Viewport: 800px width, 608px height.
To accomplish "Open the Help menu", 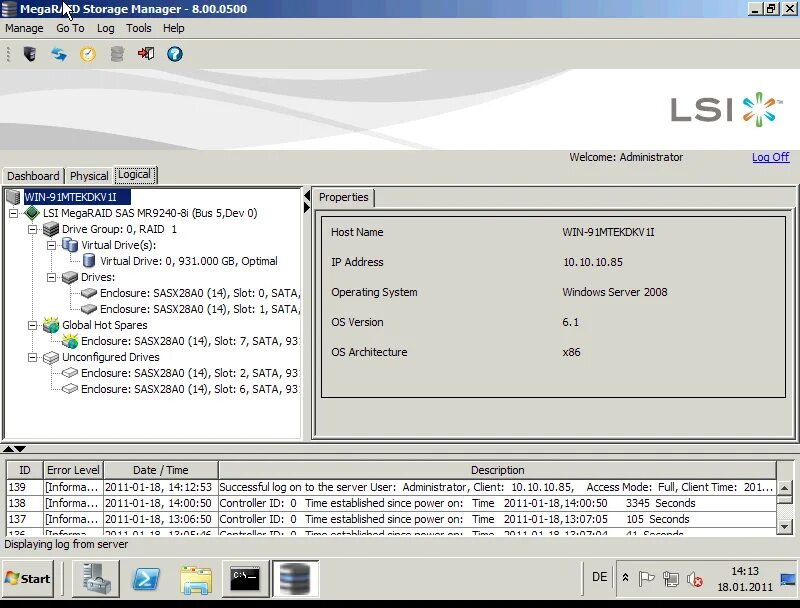I will (x=173, y=28).
